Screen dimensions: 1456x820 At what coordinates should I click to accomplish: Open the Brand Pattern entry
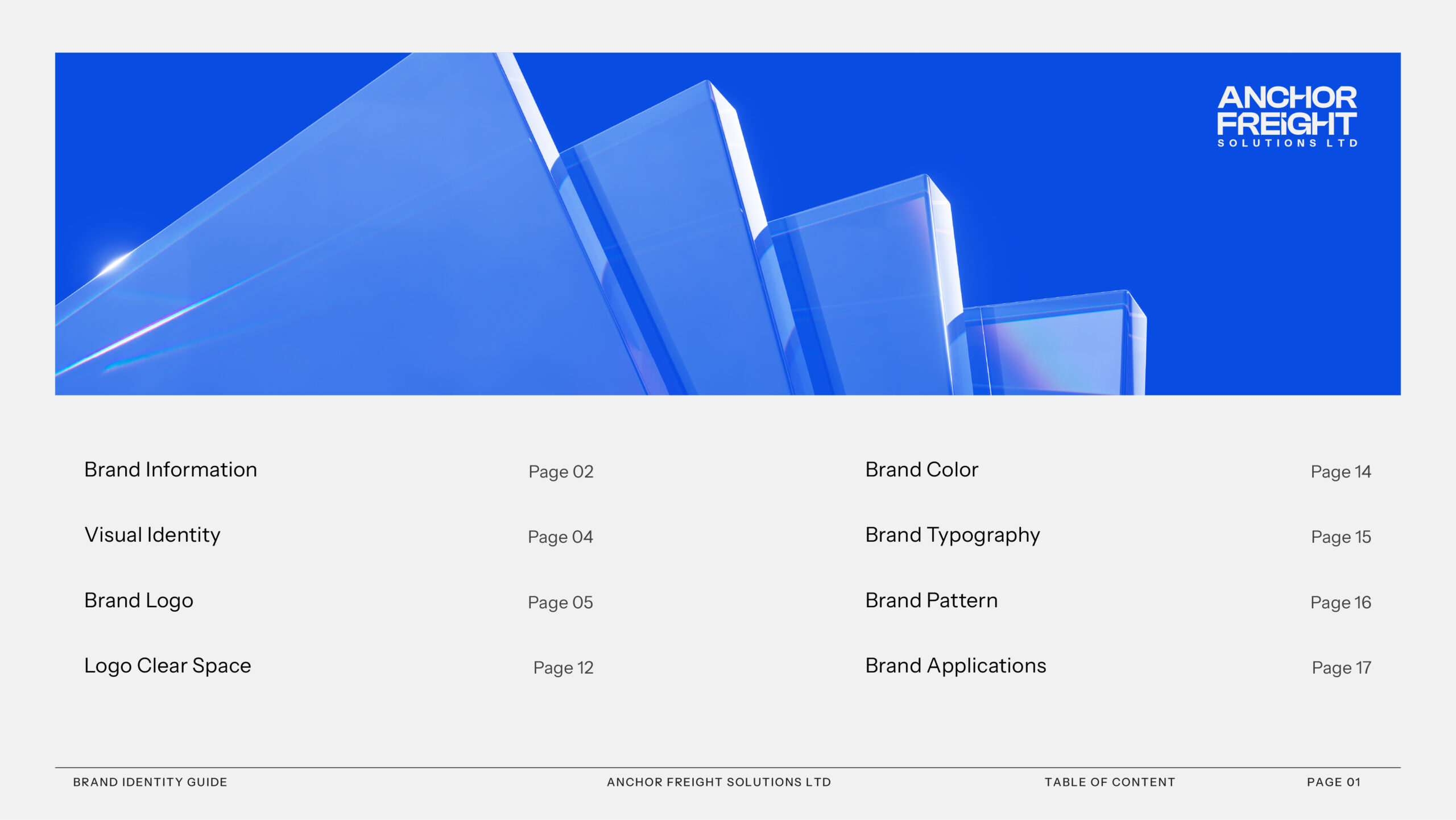tap(931, 601)
